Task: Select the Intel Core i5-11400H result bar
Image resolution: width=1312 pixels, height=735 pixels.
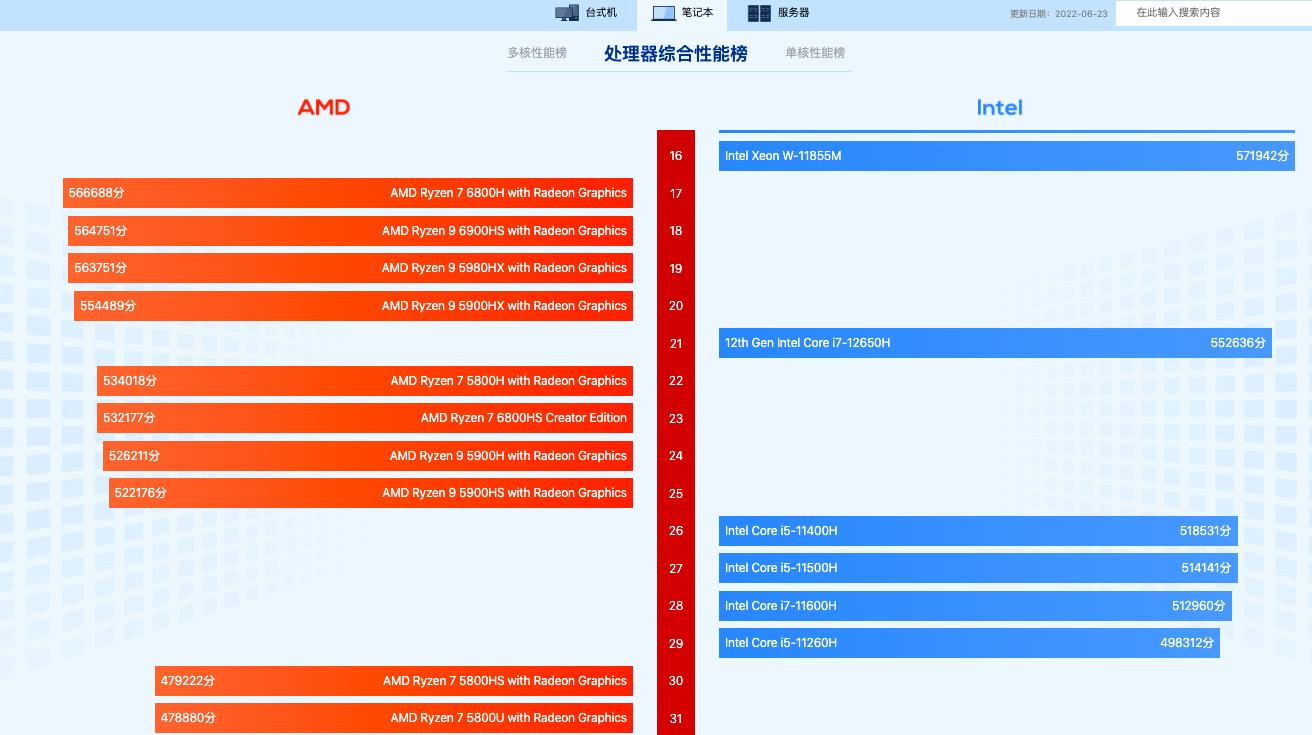Action: 978,531
